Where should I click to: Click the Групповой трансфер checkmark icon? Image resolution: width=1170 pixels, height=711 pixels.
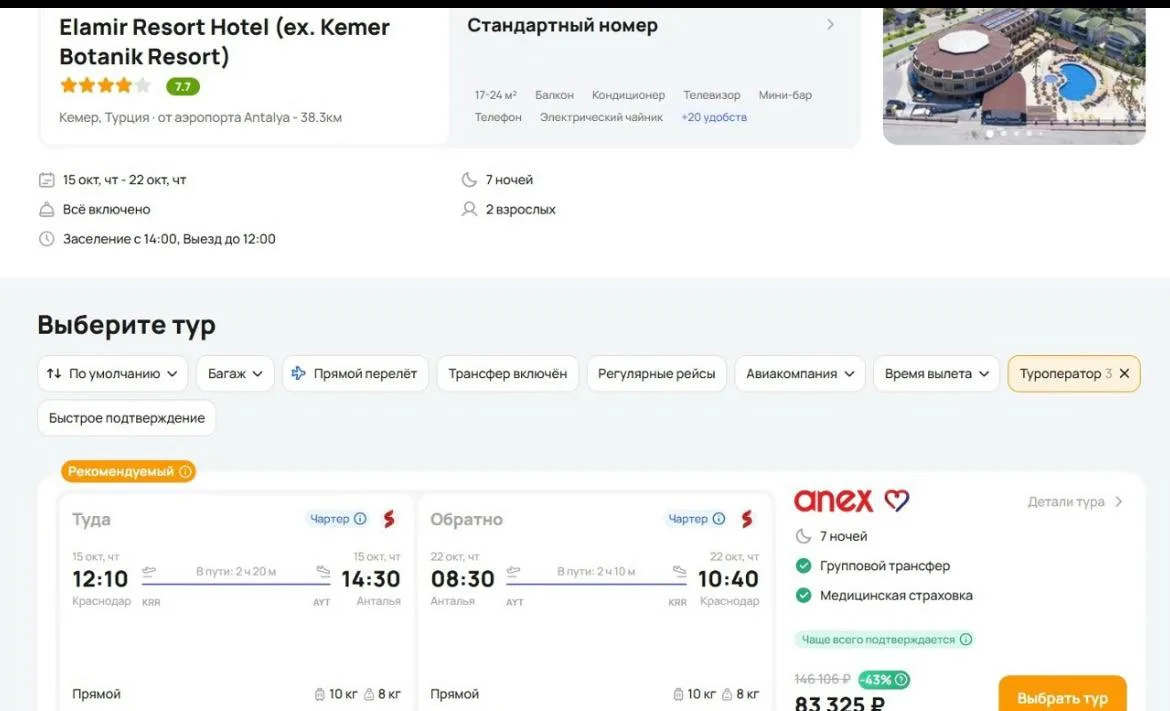coord(804,566)
